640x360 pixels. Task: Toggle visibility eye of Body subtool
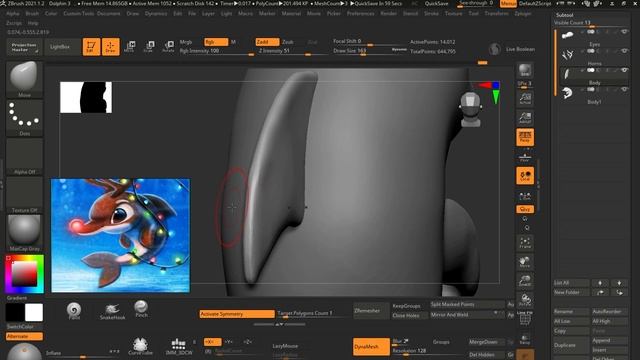(624, 70)
